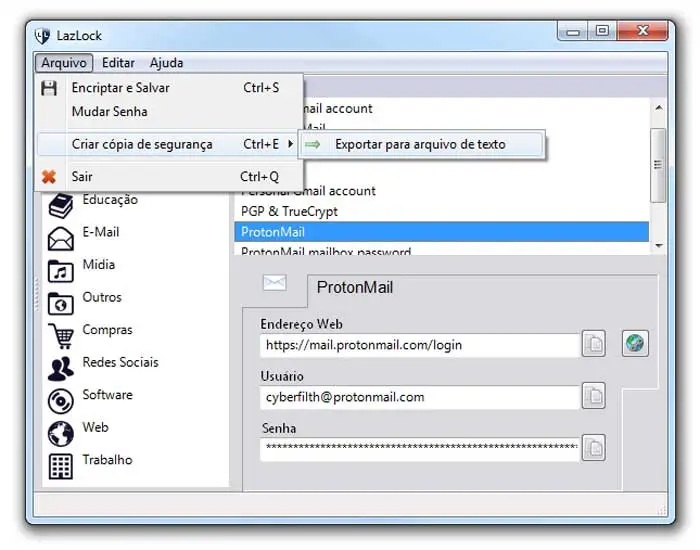Screen dimensions: 700x550
Task: Copy the Endereço Web value
Action: pyautogui.click(x=593, y=343)
